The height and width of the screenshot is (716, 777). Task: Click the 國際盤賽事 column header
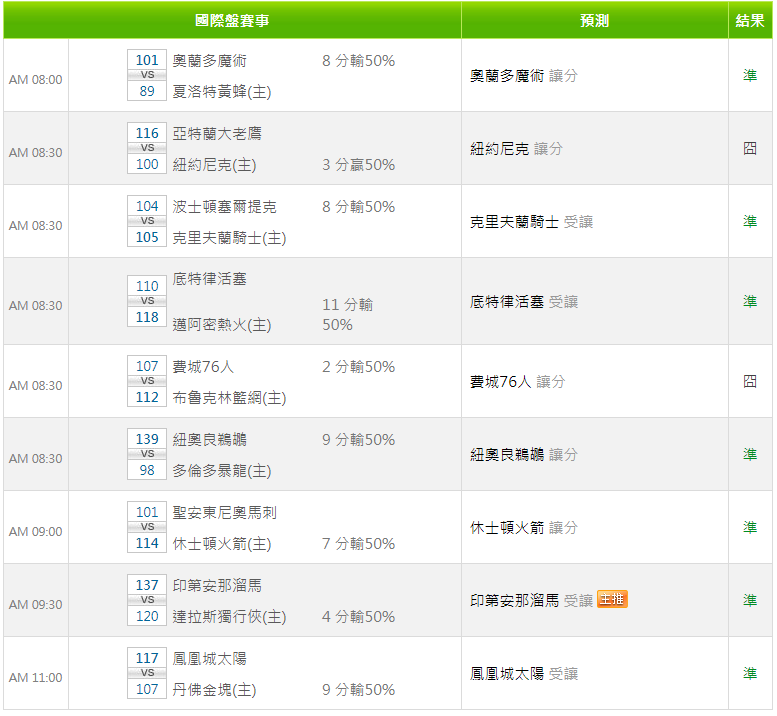[x=232, y=20]
